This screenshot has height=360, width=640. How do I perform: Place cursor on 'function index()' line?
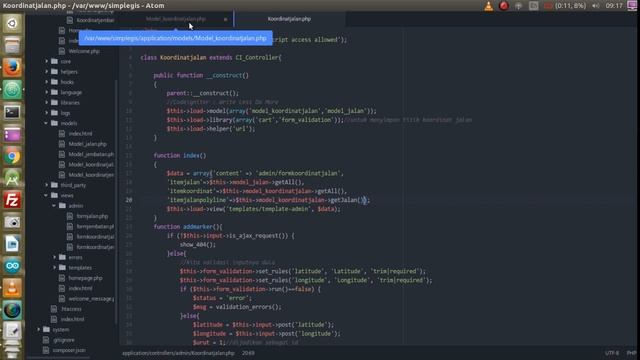click(180, 156)
